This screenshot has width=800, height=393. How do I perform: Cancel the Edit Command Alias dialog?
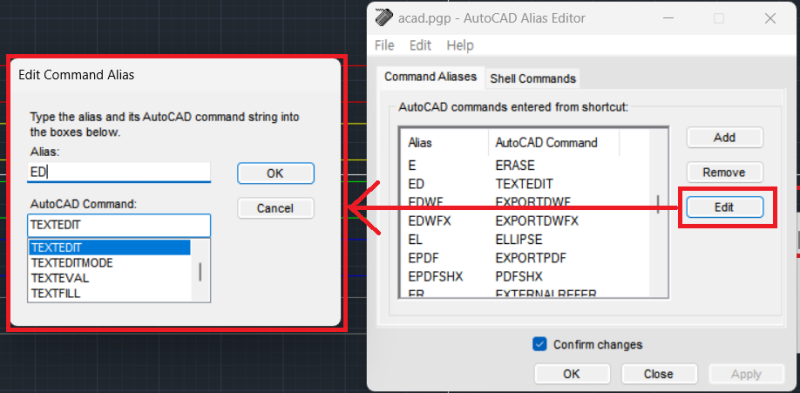(276, 208)
